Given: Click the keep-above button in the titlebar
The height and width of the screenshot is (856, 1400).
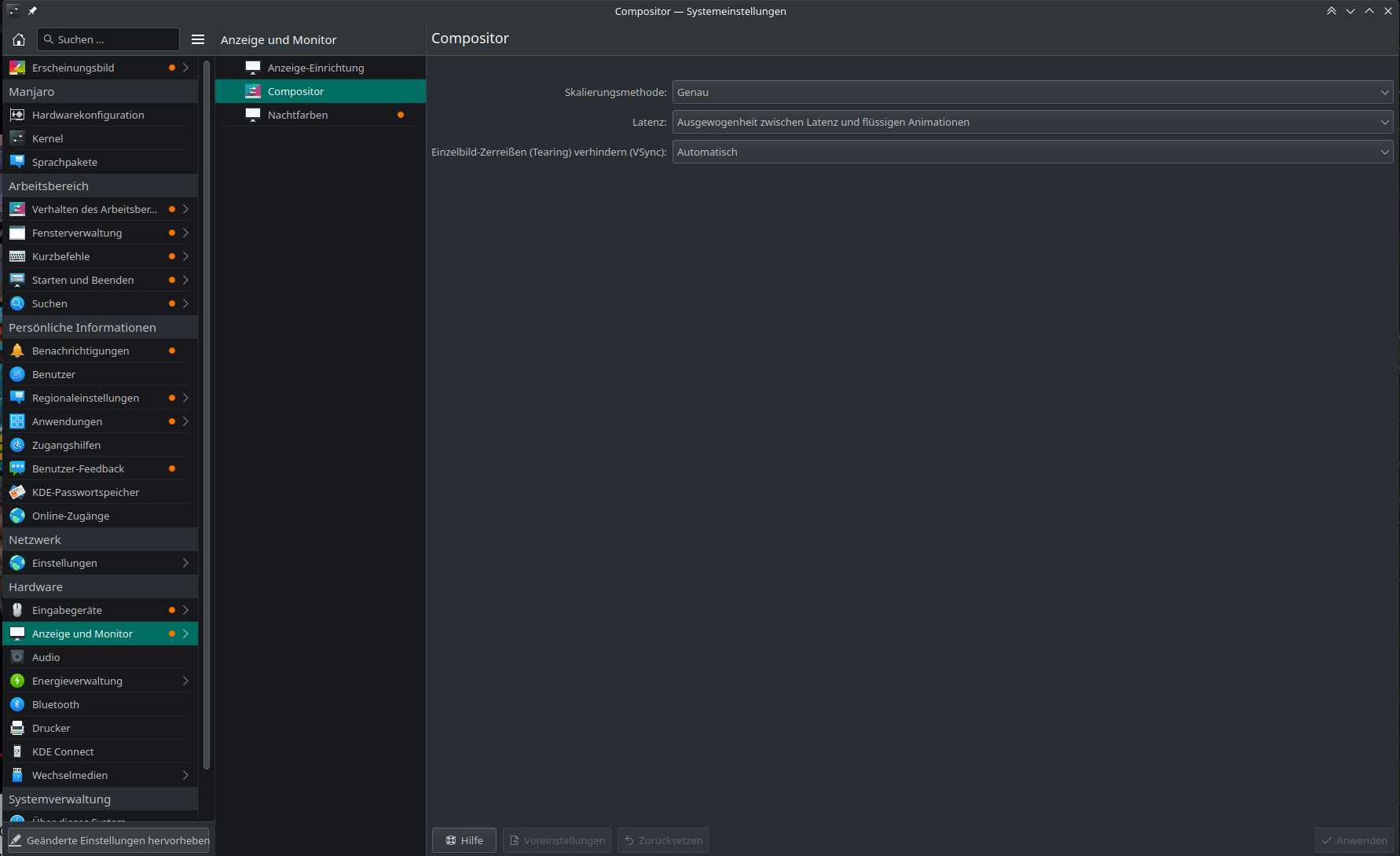Looking at the screenshot, I should click(1331, 11).
